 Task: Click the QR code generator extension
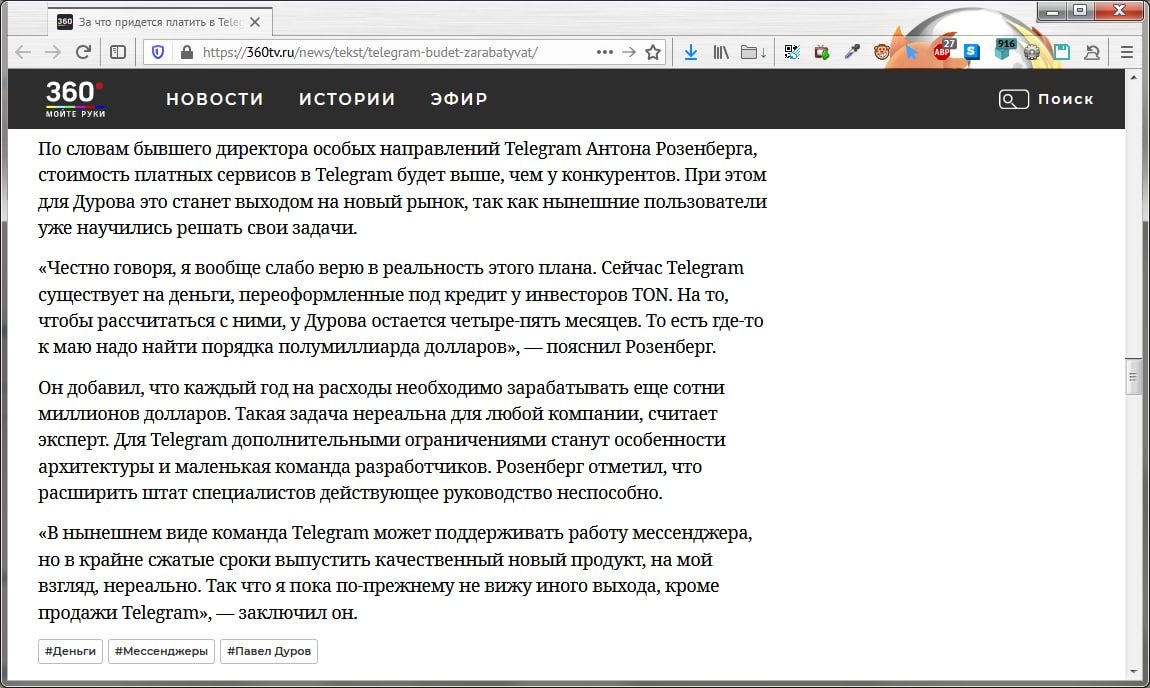[x=791, y=52]
